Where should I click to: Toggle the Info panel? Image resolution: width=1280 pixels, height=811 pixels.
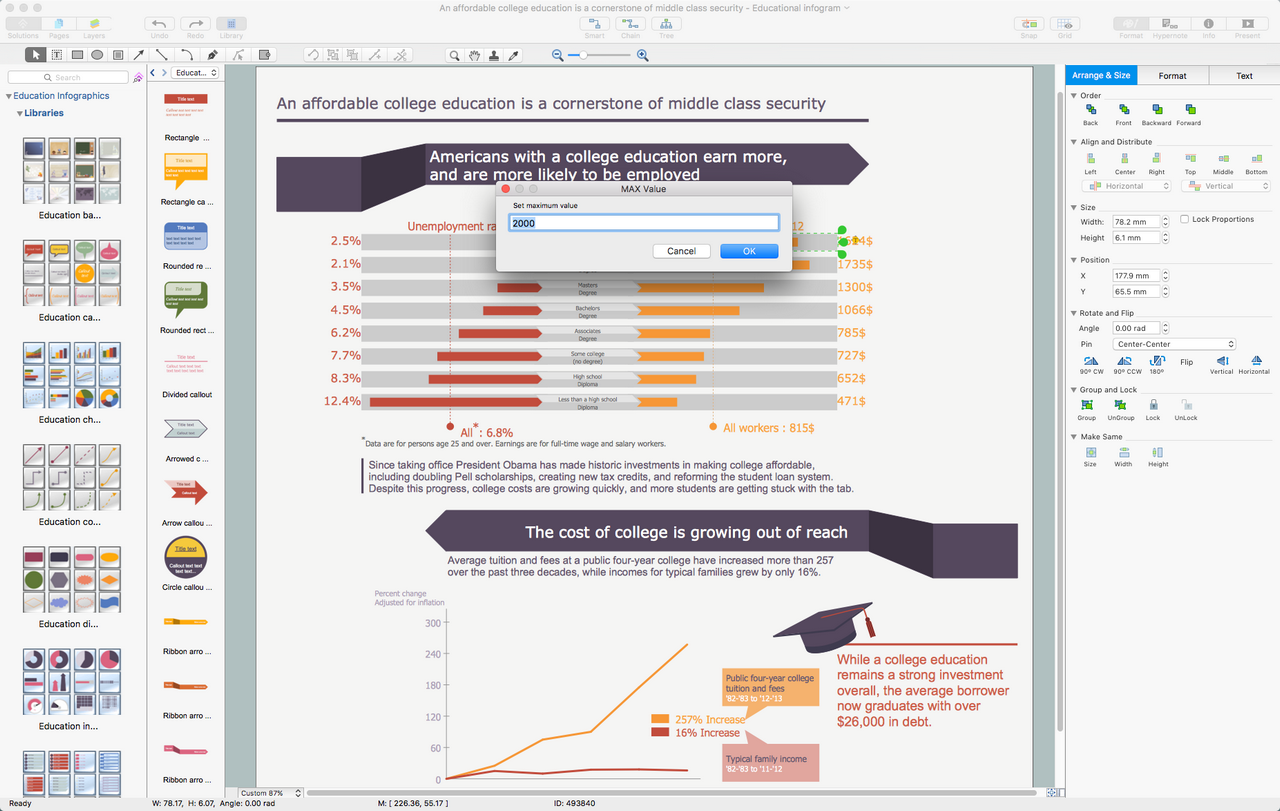point(1209,23)
